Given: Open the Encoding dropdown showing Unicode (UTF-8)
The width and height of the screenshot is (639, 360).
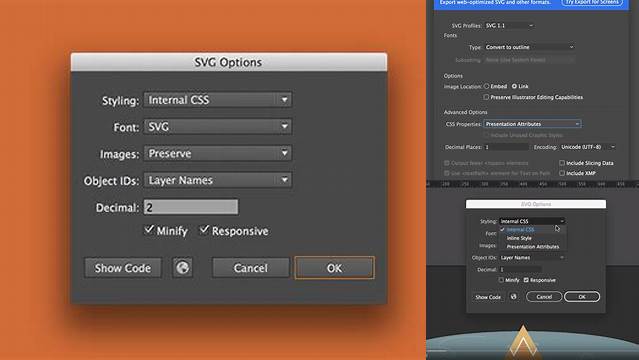Looking at the screenshot, I should point(587,147).
